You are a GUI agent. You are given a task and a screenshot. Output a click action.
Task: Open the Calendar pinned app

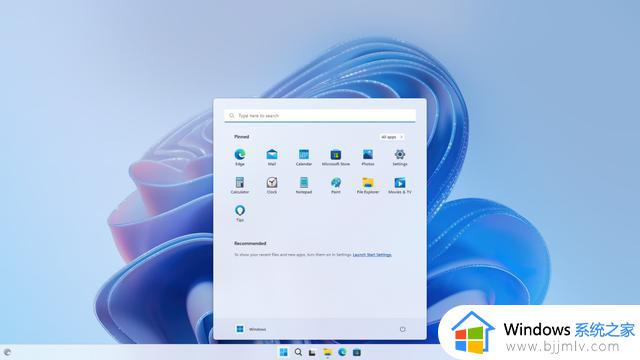[304, 157]
